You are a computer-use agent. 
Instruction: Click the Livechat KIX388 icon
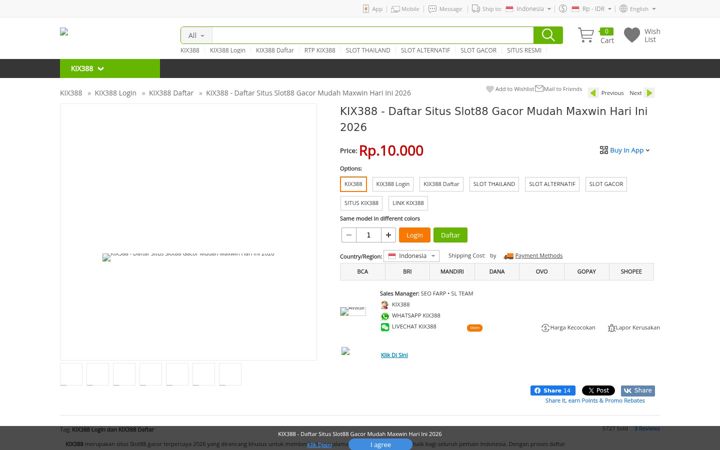tap(385, 327)
